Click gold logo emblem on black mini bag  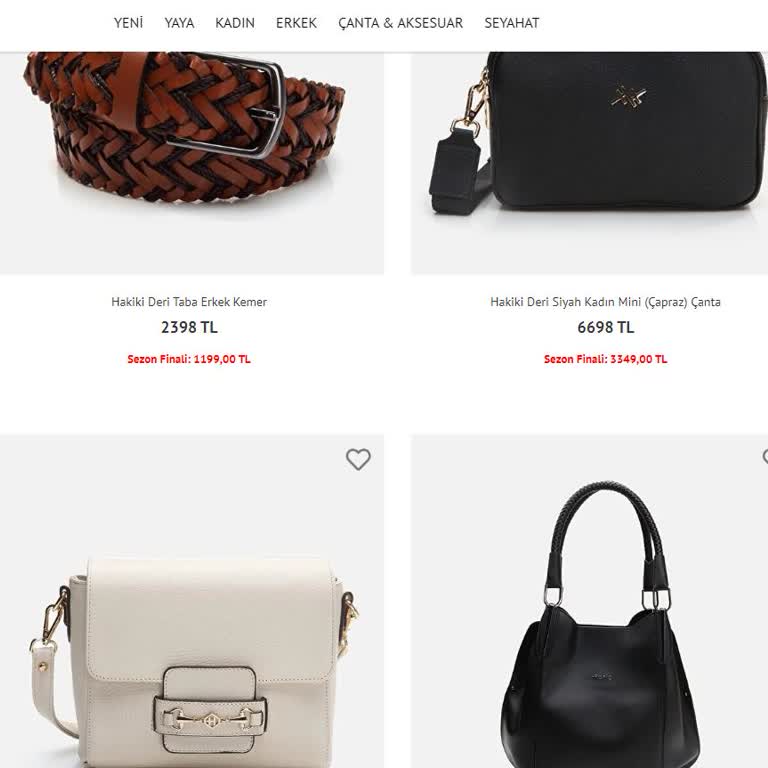pyautogui.click(x=628, y=96)
